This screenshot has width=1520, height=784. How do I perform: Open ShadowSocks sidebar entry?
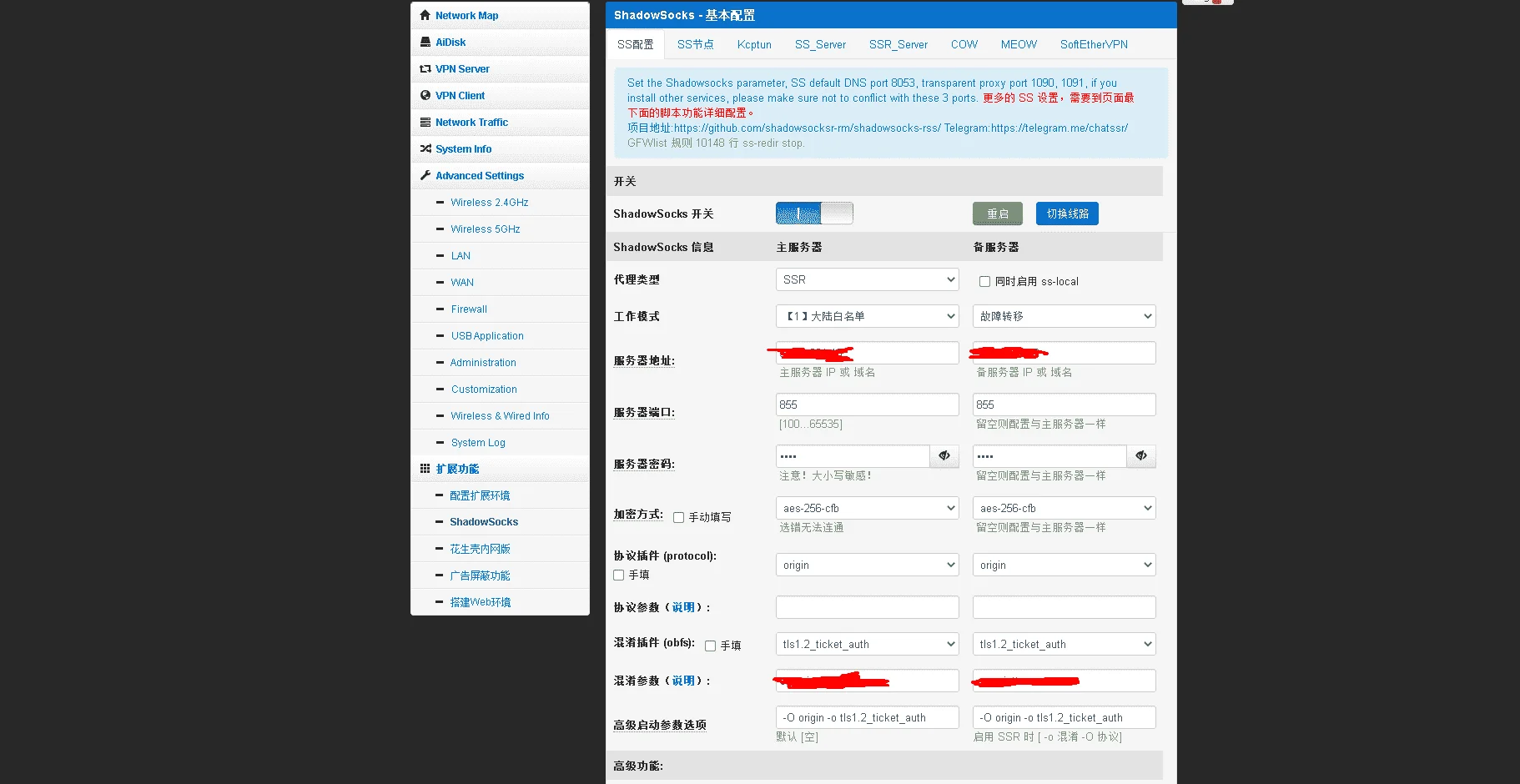[x=484, y=521]
